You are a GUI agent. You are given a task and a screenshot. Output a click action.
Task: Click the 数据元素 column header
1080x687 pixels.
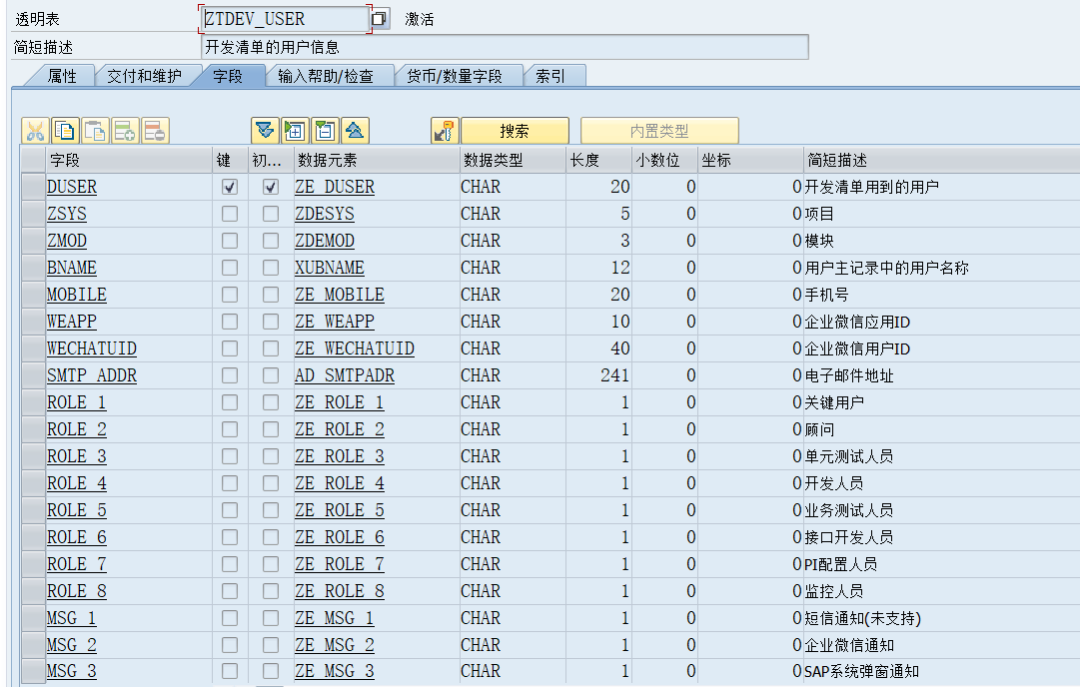point(377,160)
